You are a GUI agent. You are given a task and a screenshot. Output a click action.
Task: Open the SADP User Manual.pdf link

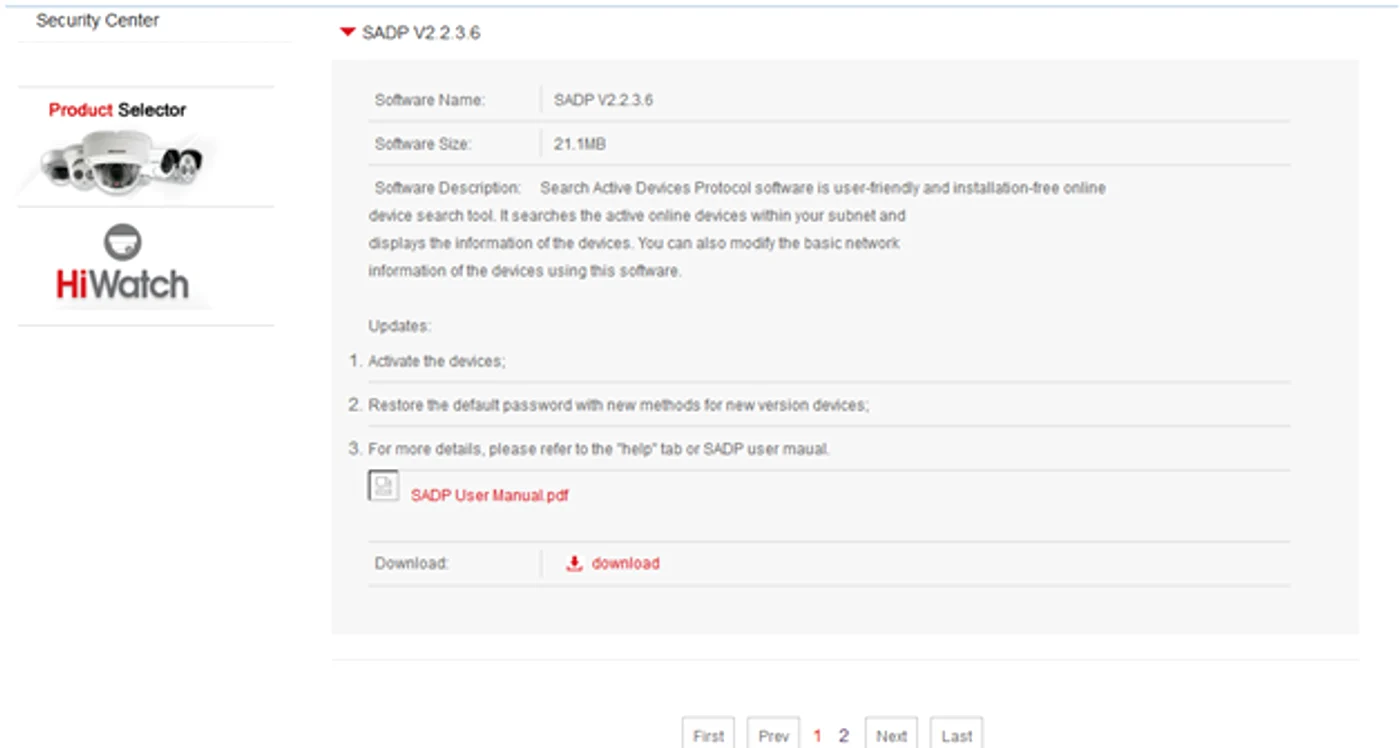coord(489,495)
